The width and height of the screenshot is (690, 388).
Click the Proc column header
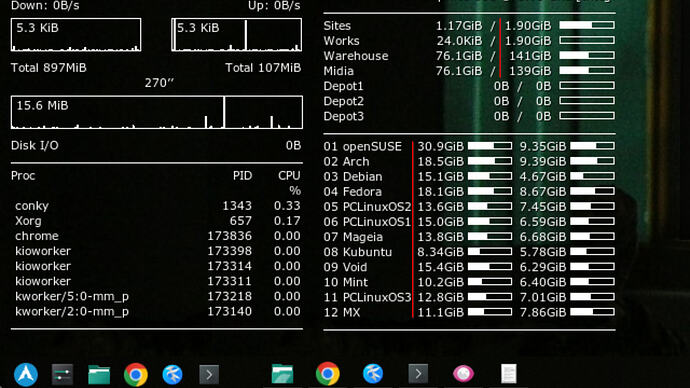[x=23, y=176]
